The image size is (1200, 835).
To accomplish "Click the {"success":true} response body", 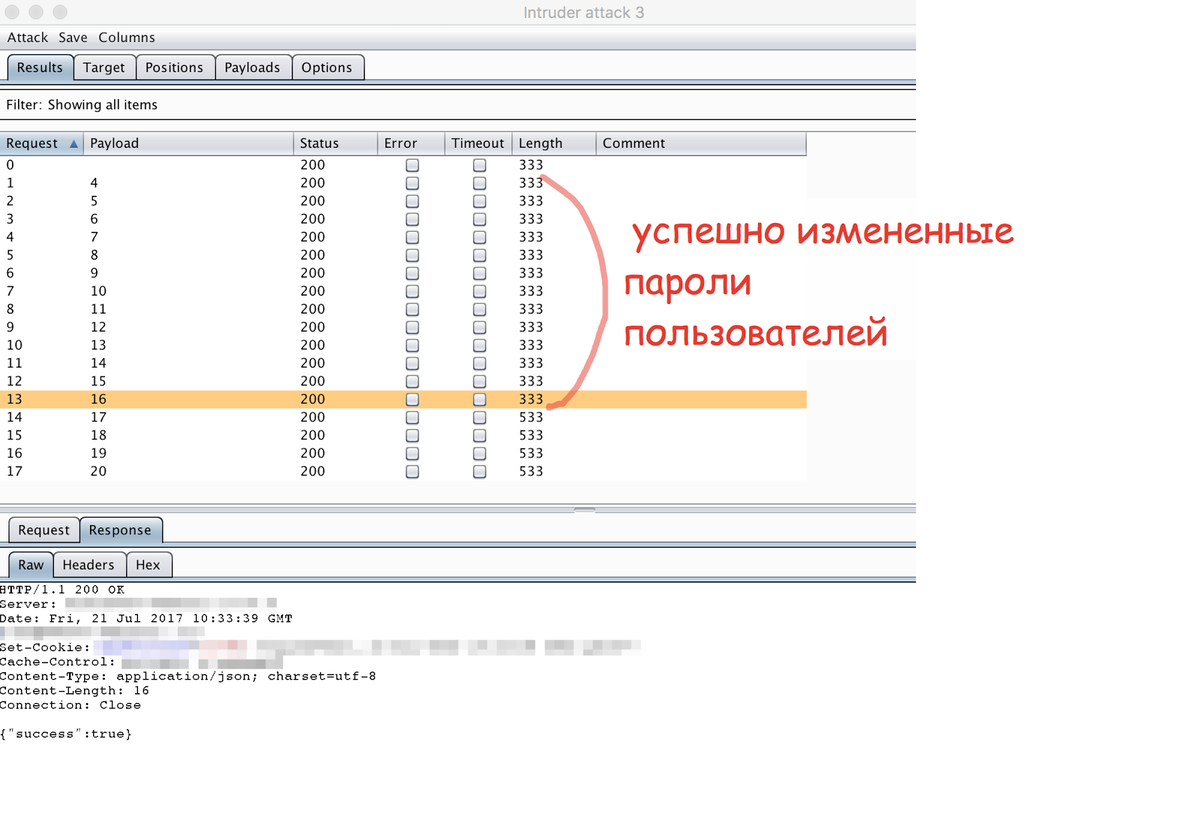I will [66, 734].
